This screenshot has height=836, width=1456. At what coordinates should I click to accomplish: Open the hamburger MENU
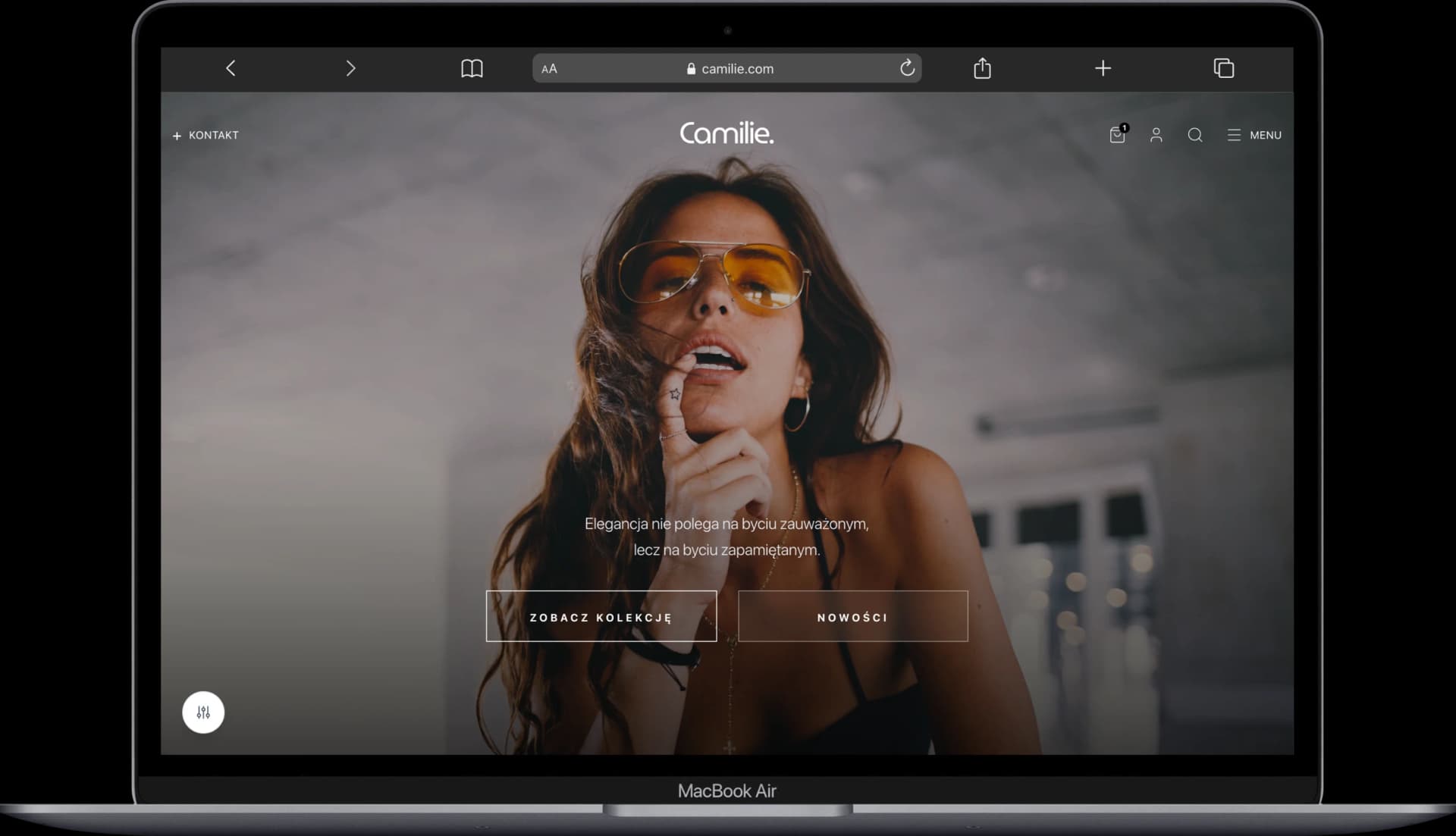(1233, 135)
